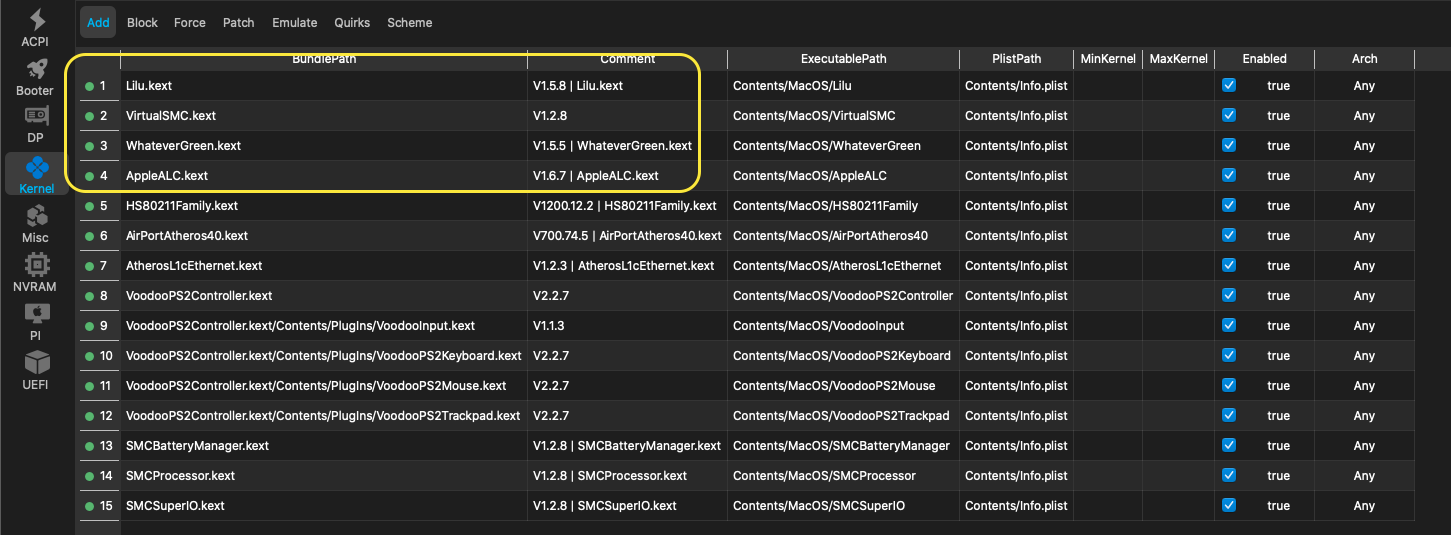This screenshot has height=535, width=1451.
Task: Switch to the Force tab
Action: 190,22
